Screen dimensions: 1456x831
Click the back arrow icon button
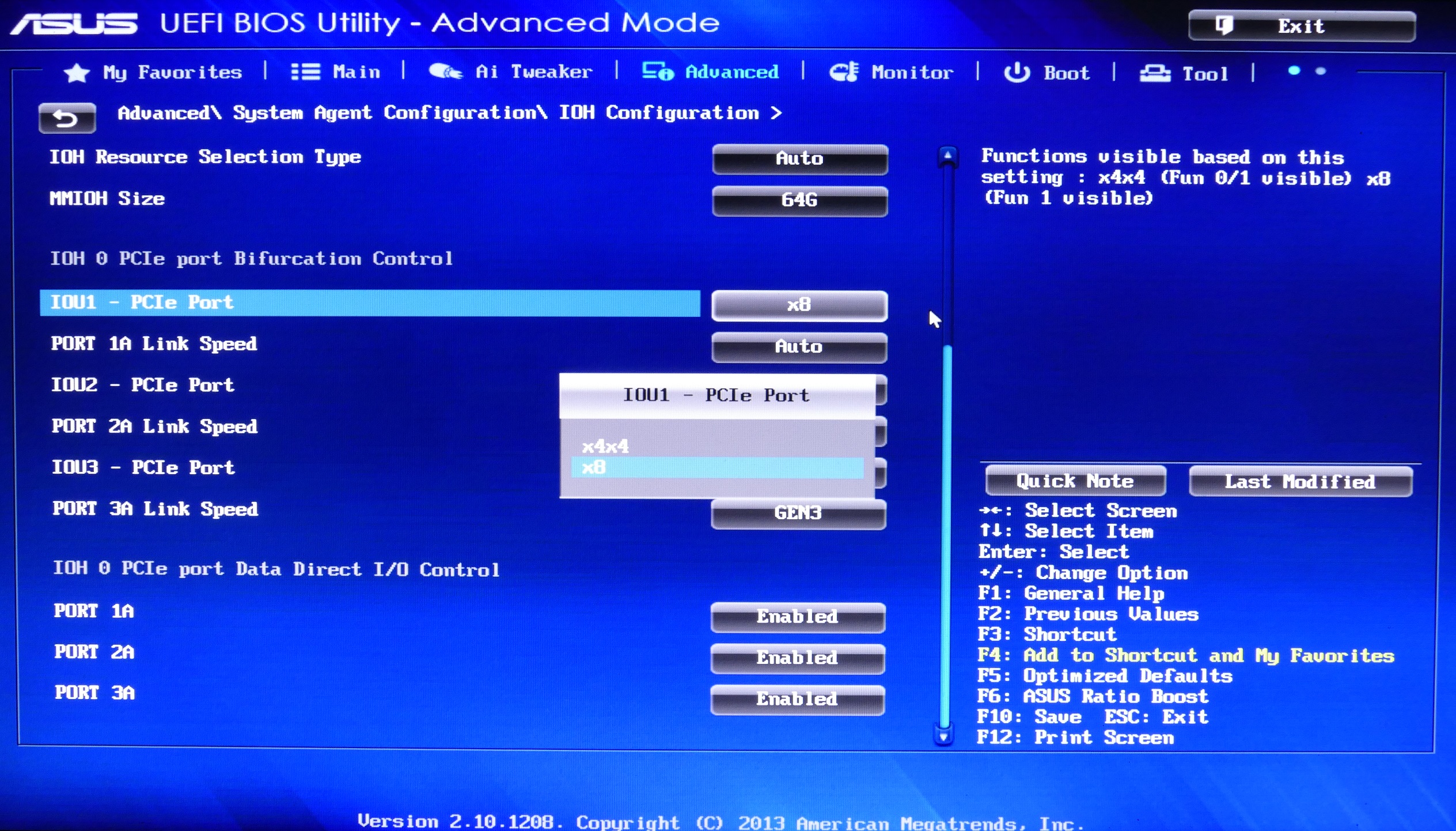click(67, 118)
